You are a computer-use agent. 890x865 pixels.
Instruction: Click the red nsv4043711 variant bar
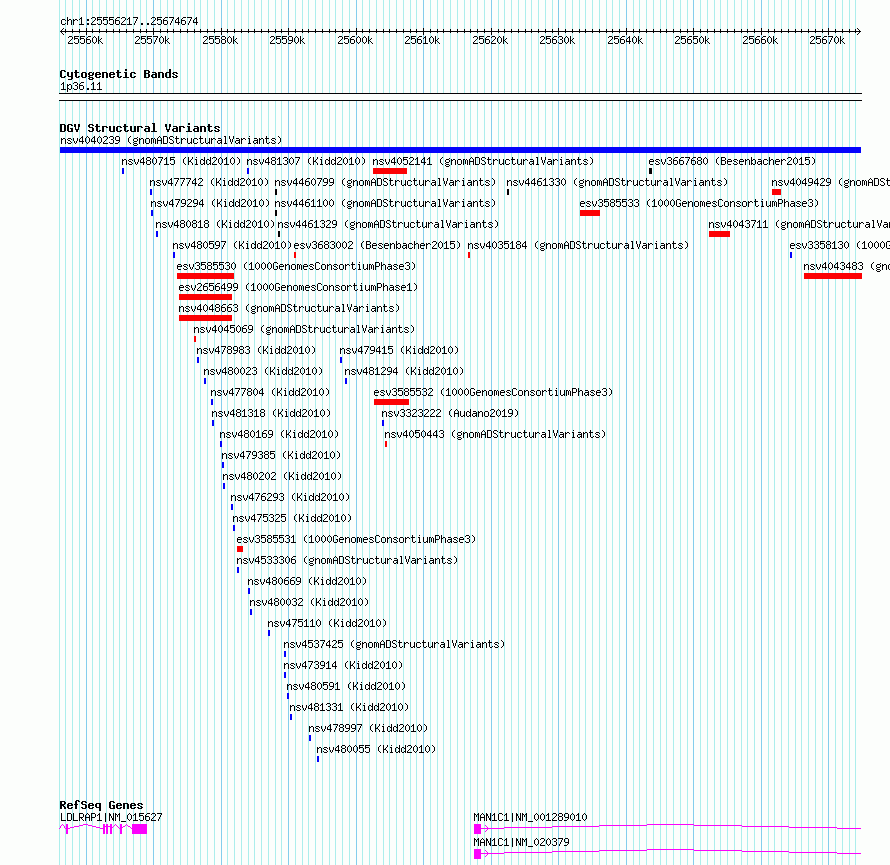click(x=719, y=234)
